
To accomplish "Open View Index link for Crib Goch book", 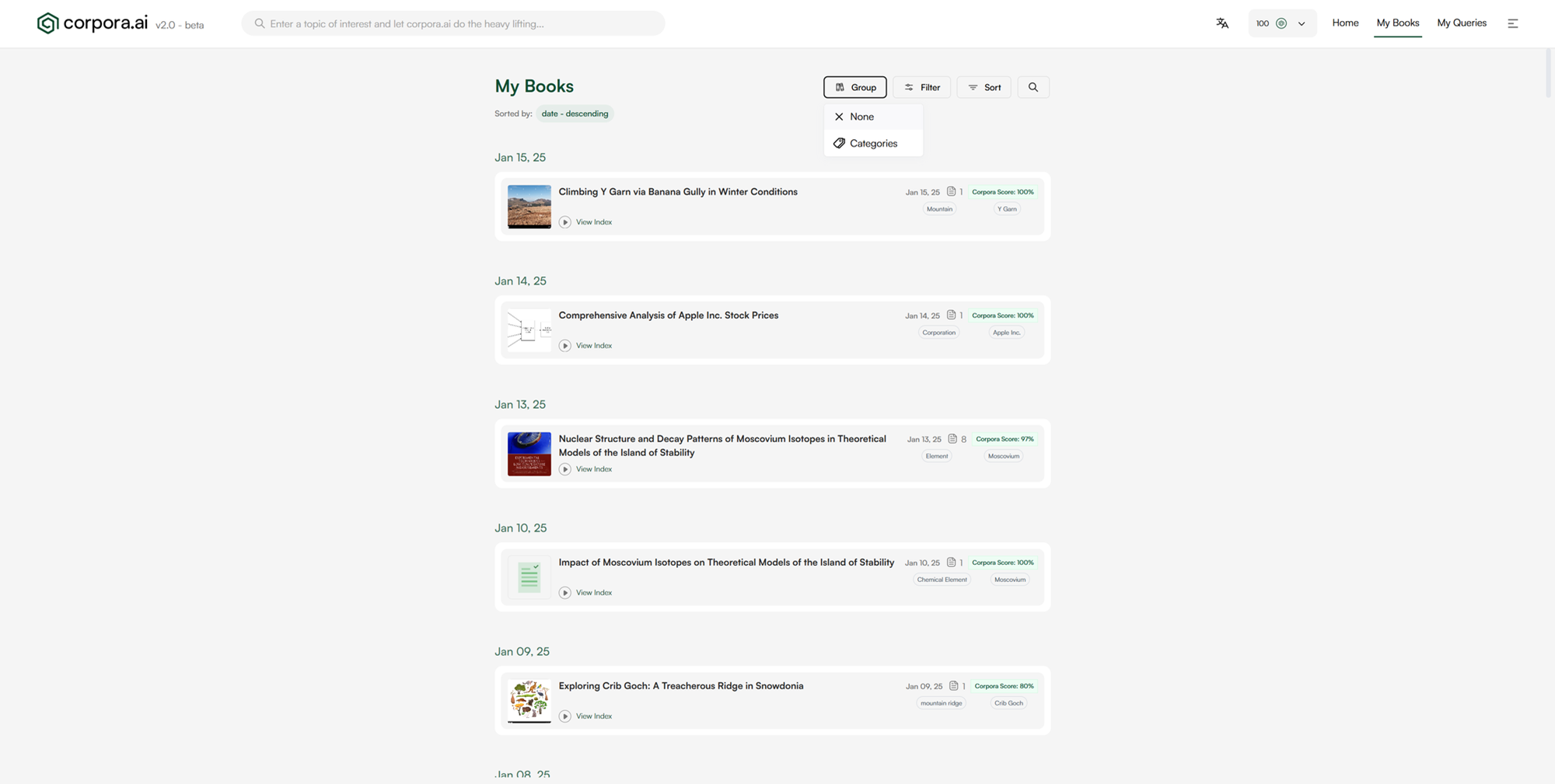I will [593, 716].
